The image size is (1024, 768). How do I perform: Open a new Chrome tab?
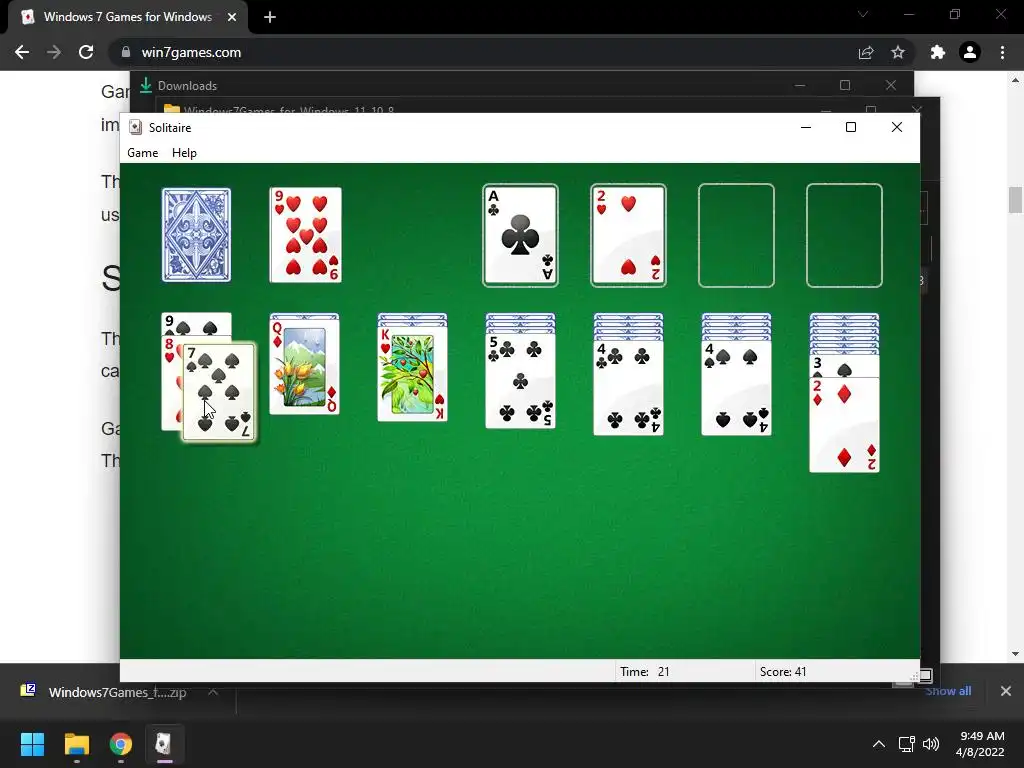[270, 17]
